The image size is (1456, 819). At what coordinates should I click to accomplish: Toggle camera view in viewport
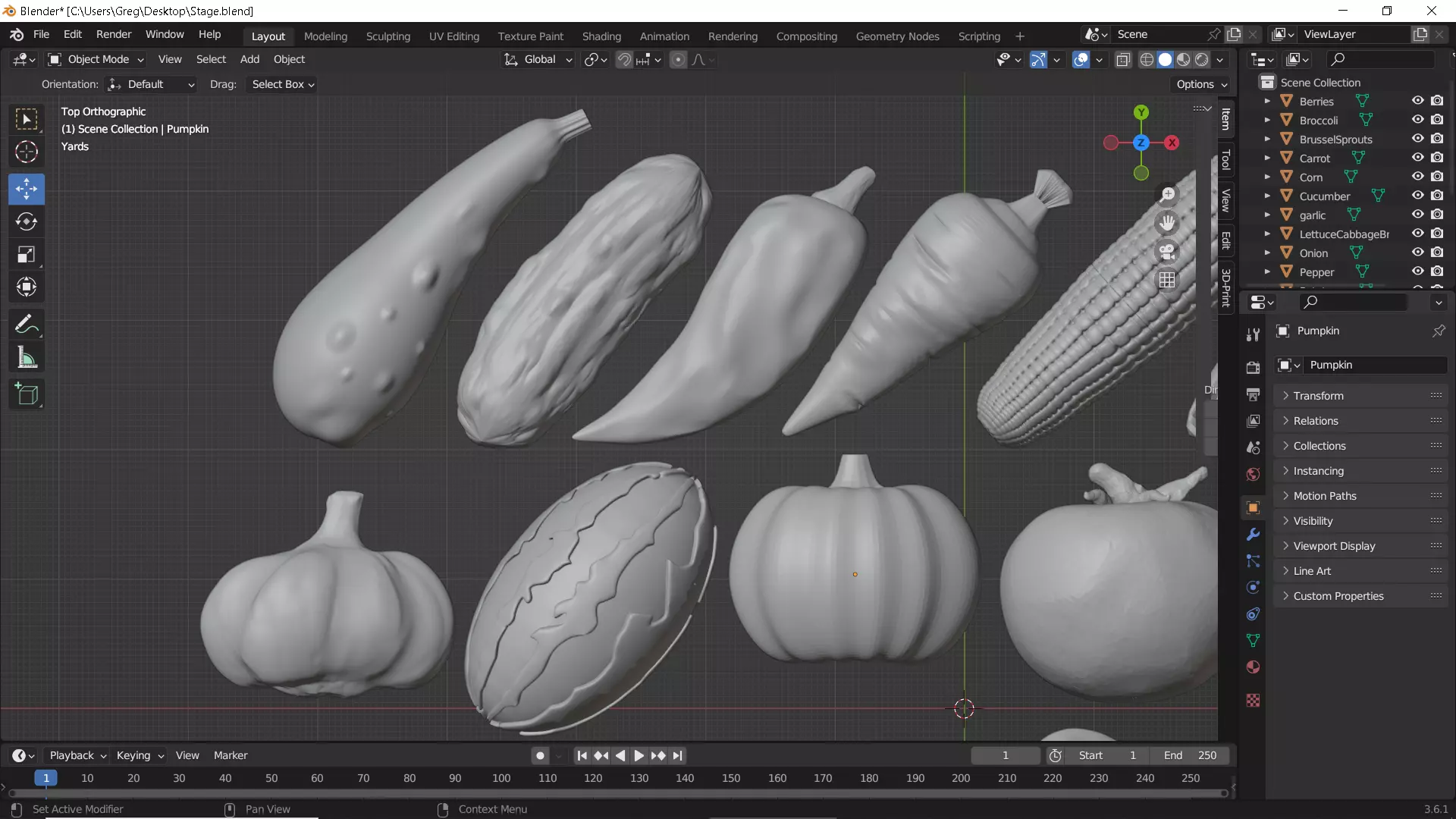[1167, 251]
